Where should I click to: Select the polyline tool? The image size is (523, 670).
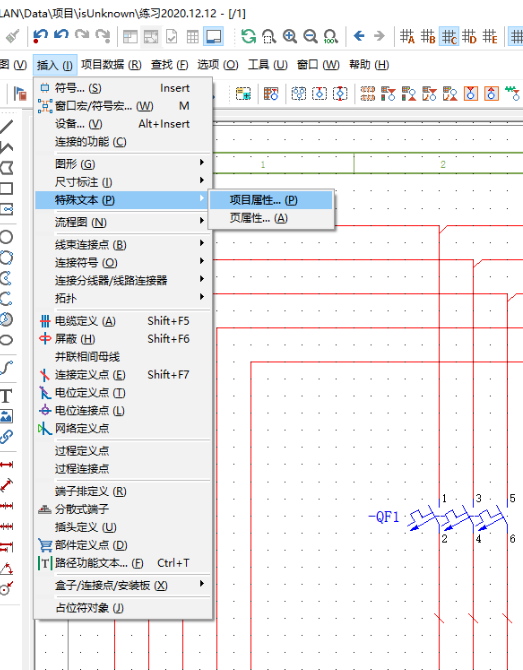6,147
